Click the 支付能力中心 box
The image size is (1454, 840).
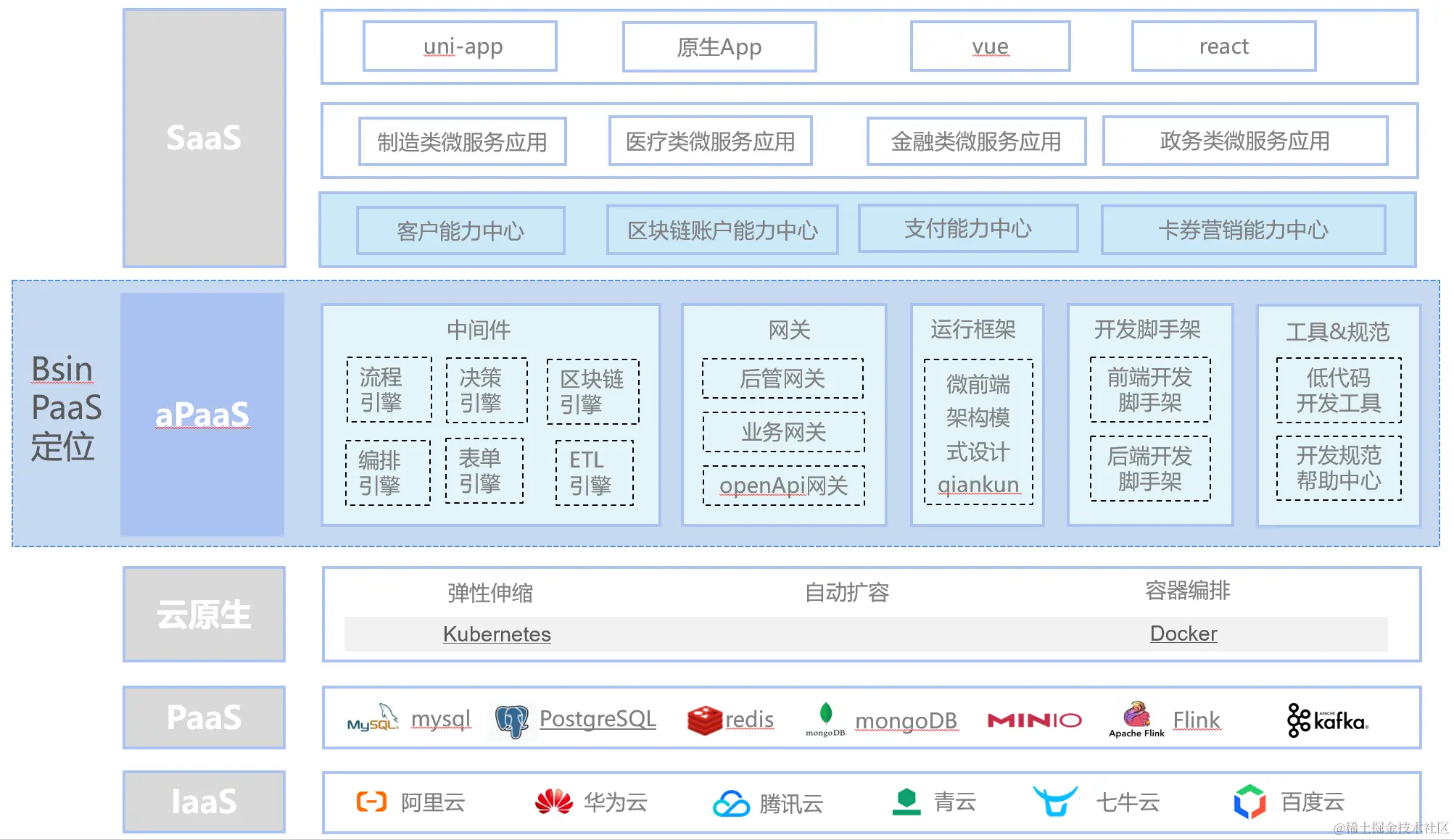967,229
